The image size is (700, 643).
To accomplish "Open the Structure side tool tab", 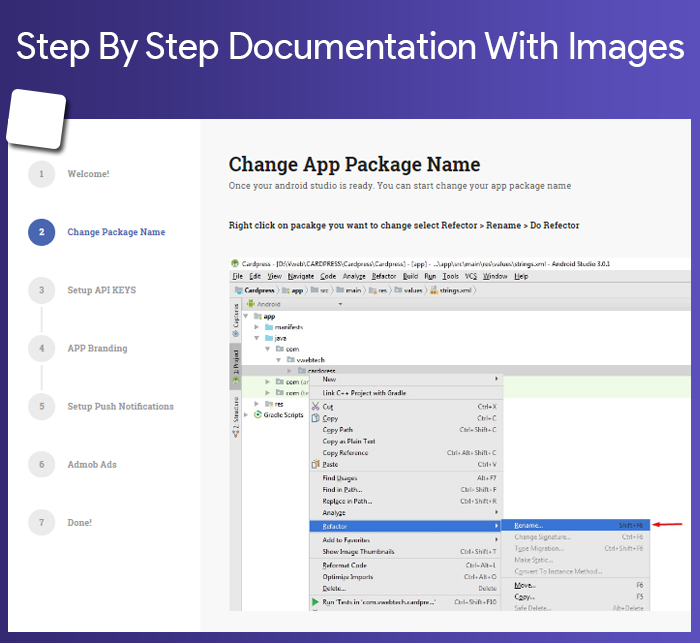I will pos(235,417).
